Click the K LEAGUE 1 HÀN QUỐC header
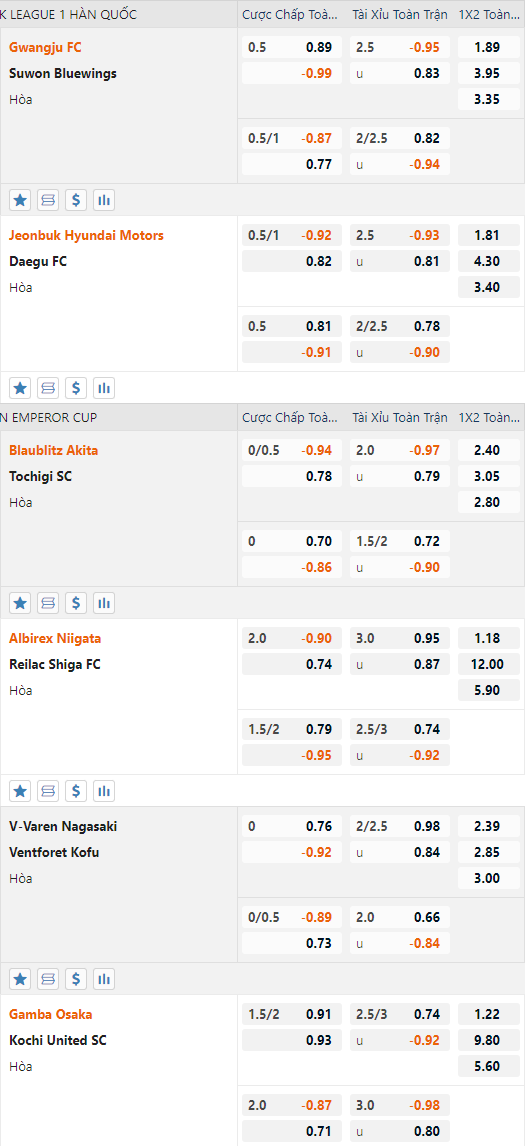The image size is (525, 1146). click(68, 14)
